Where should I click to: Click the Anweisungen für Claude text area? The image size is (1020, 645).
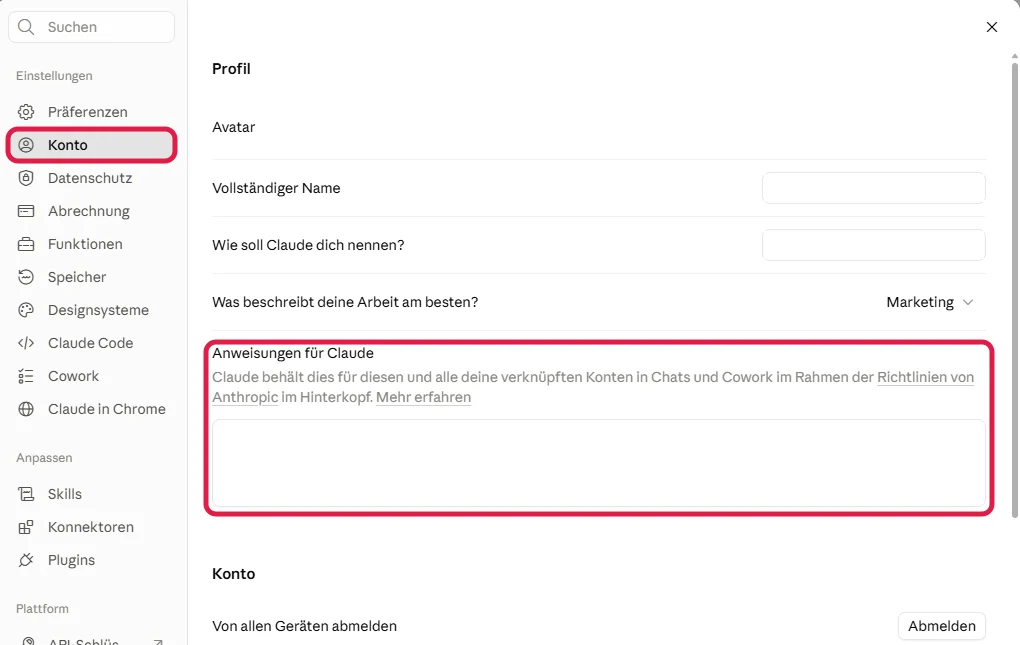598,463
